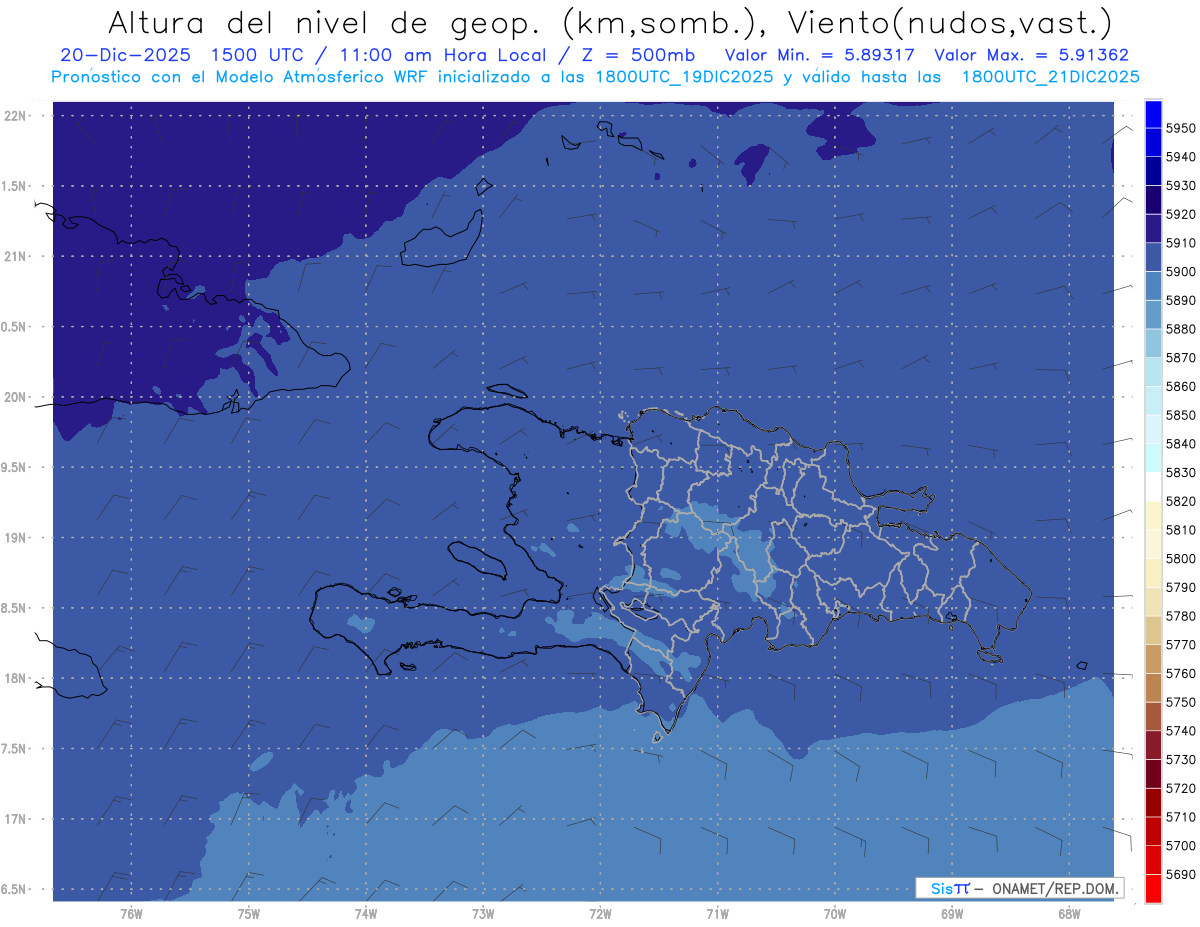Viewport: 1200px width, 927px height.
Task: Click the '71W' longitude label
Action: [x=717, y=913]
